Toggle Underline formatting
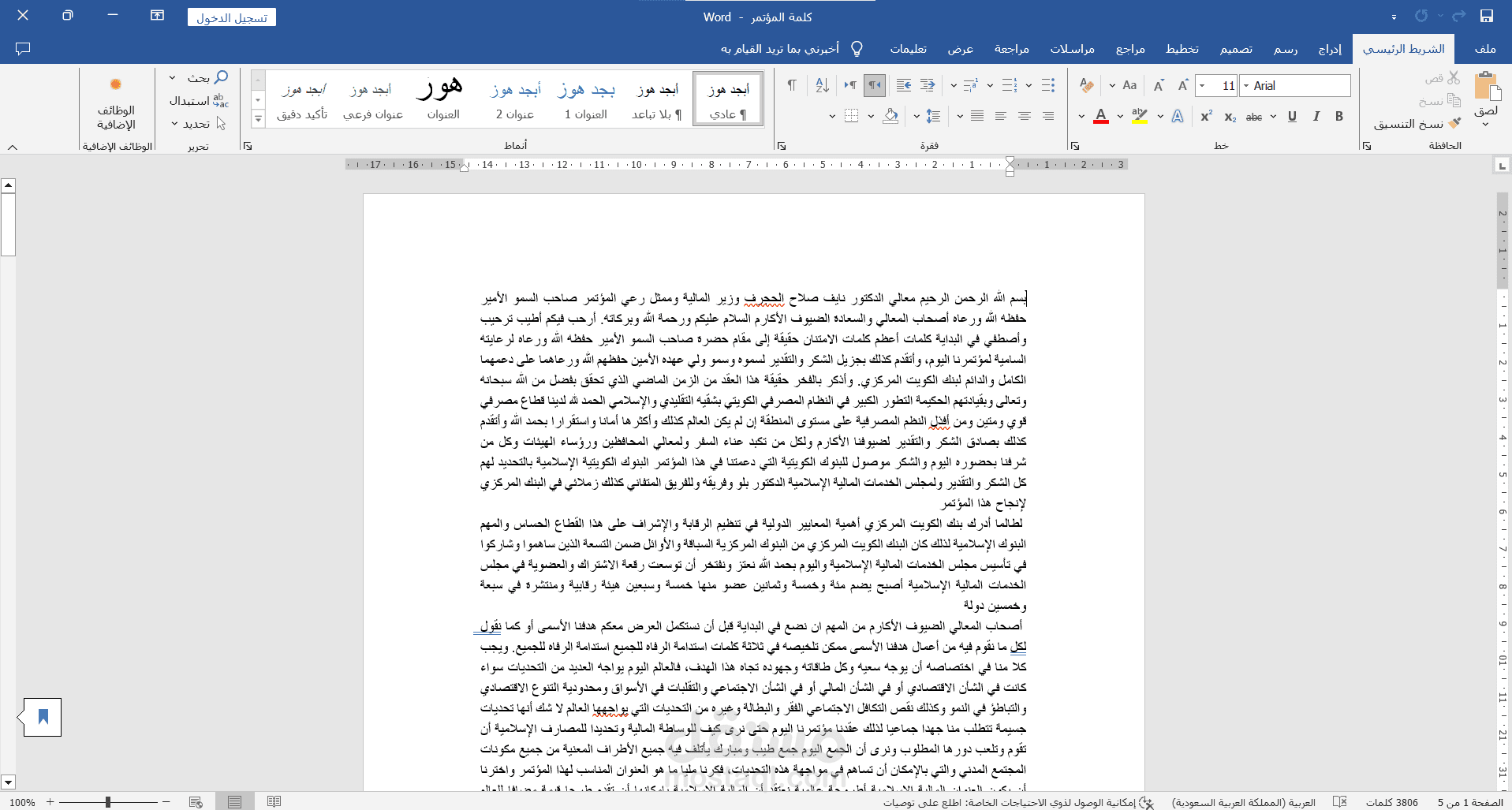The height and width of the screenshot is (810, 1512). coord(1292,117)
